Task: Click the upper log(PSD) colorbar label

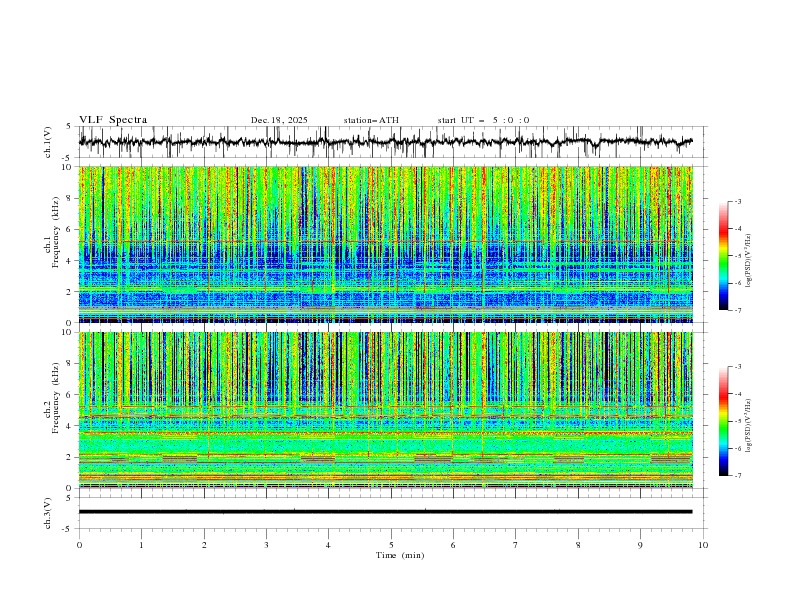Action: point(748,256)
